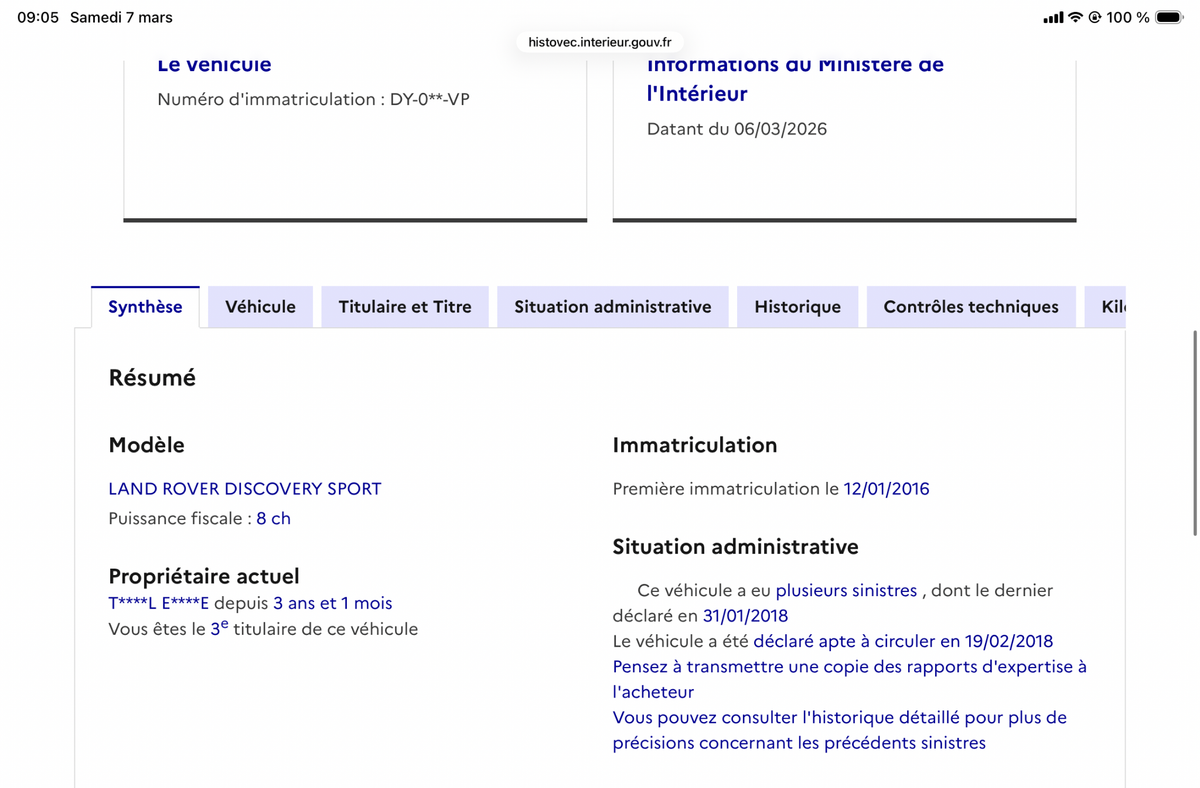The width and height of the screenshot is (1200, 788).
Task: Click the 09:05 clock in status bar
Action: (38, 17)
